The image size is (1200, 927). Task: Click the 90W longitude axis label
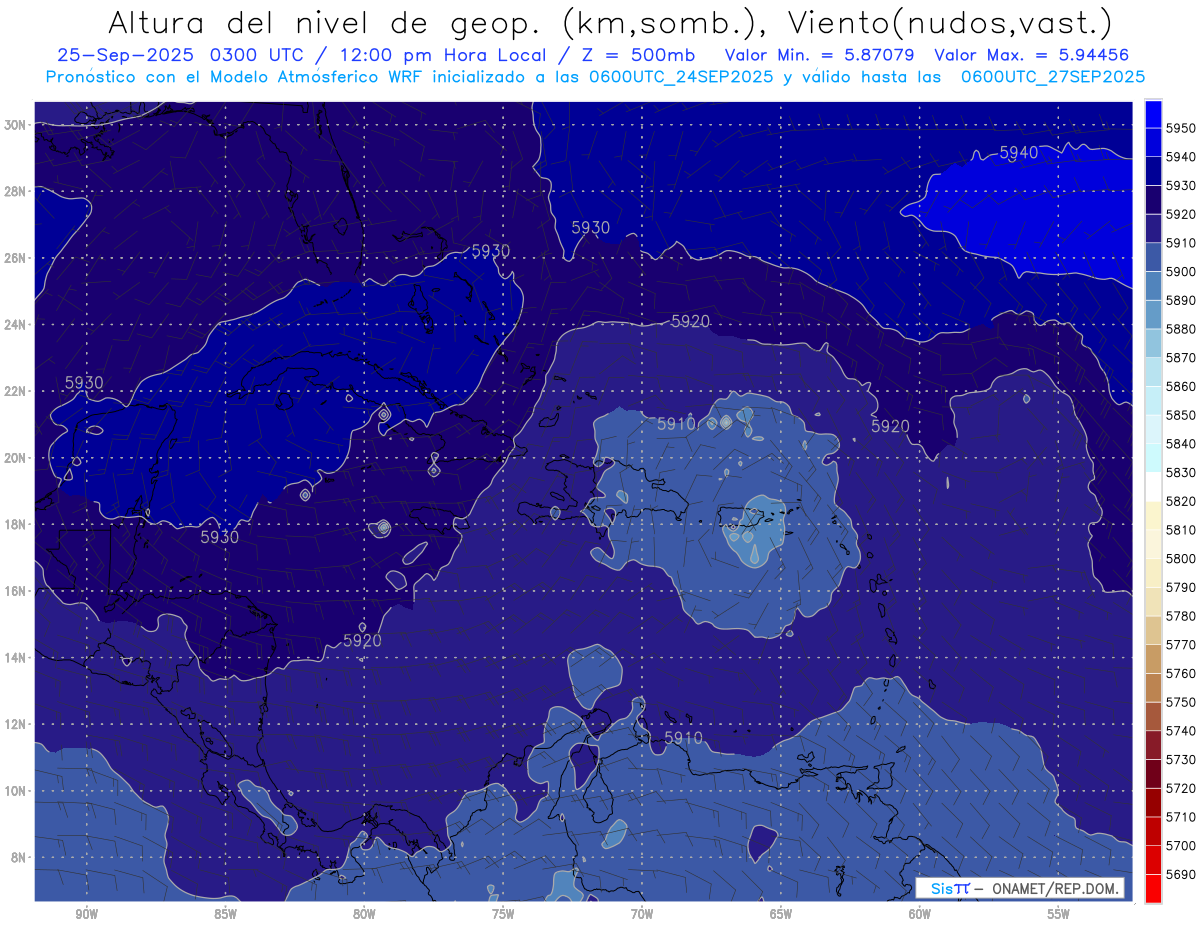tap(86, 912)
